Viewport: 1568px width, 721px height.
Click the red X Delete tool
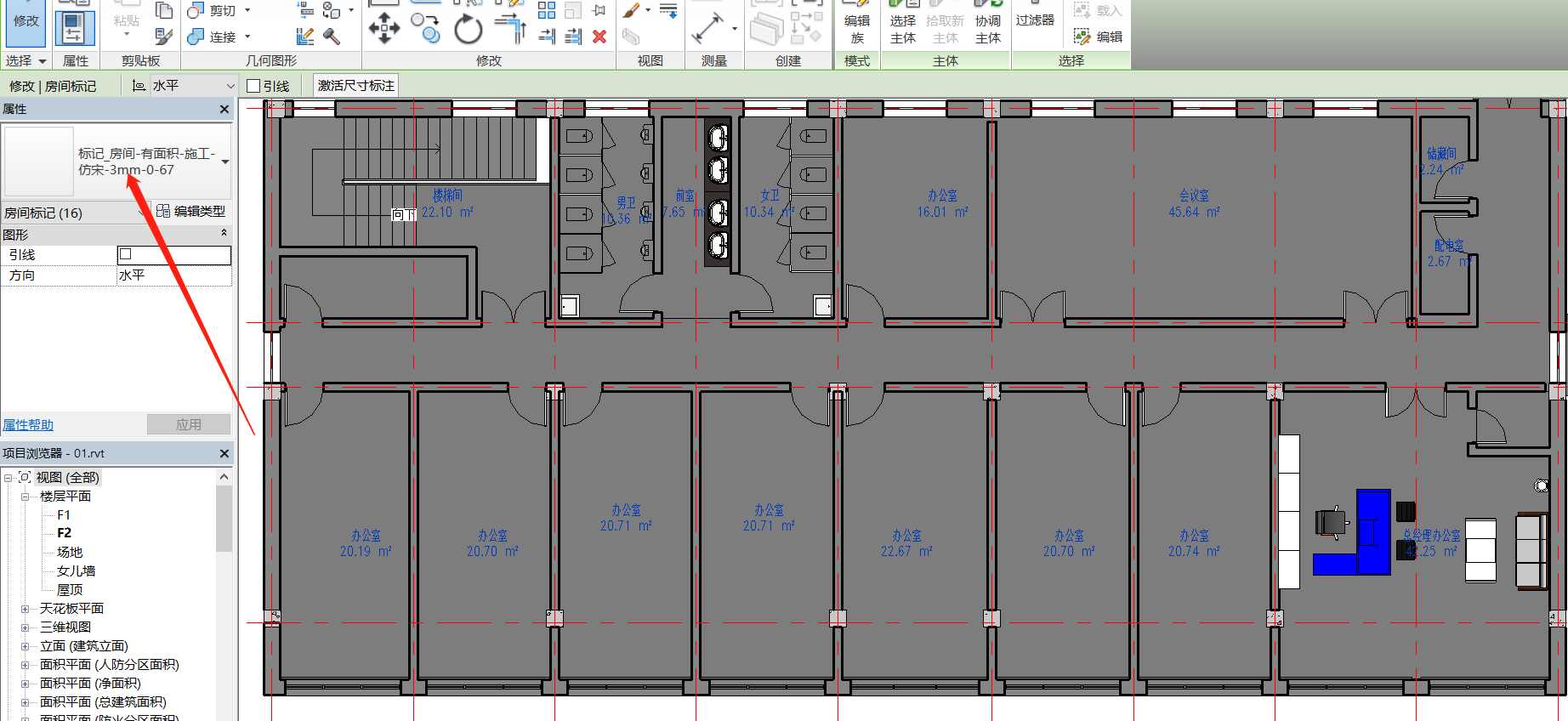coord(599,37)
